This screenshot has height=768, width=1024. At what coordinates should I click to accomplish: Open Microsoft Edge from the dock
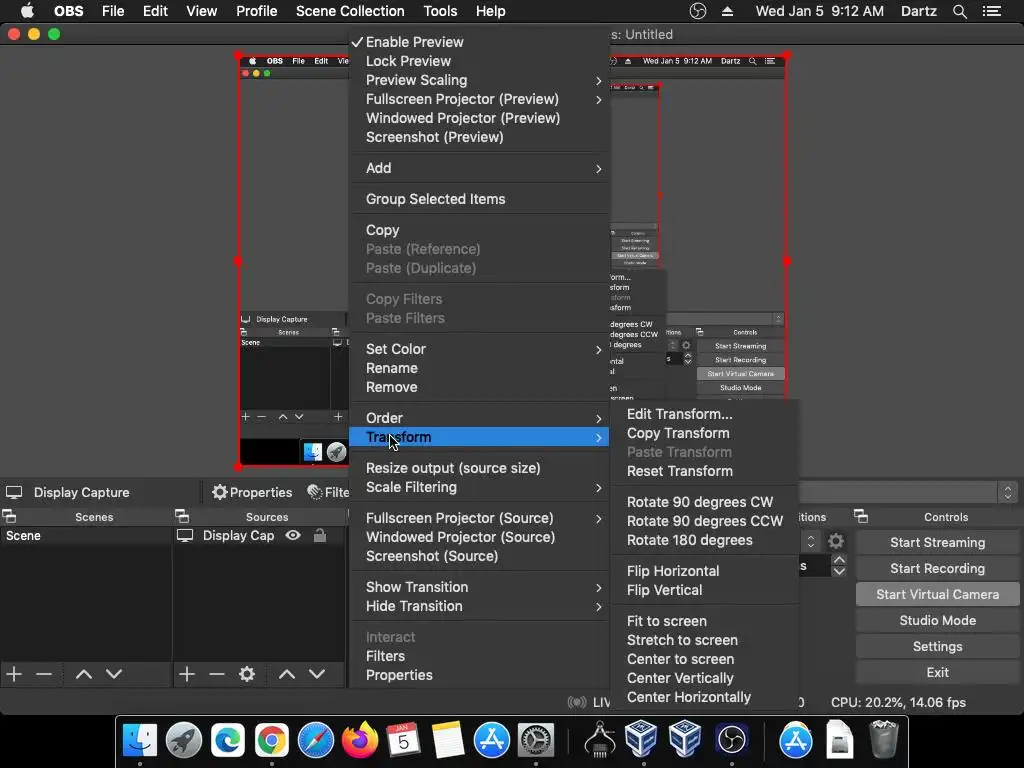pyautogui.click(x=227, y=740)
